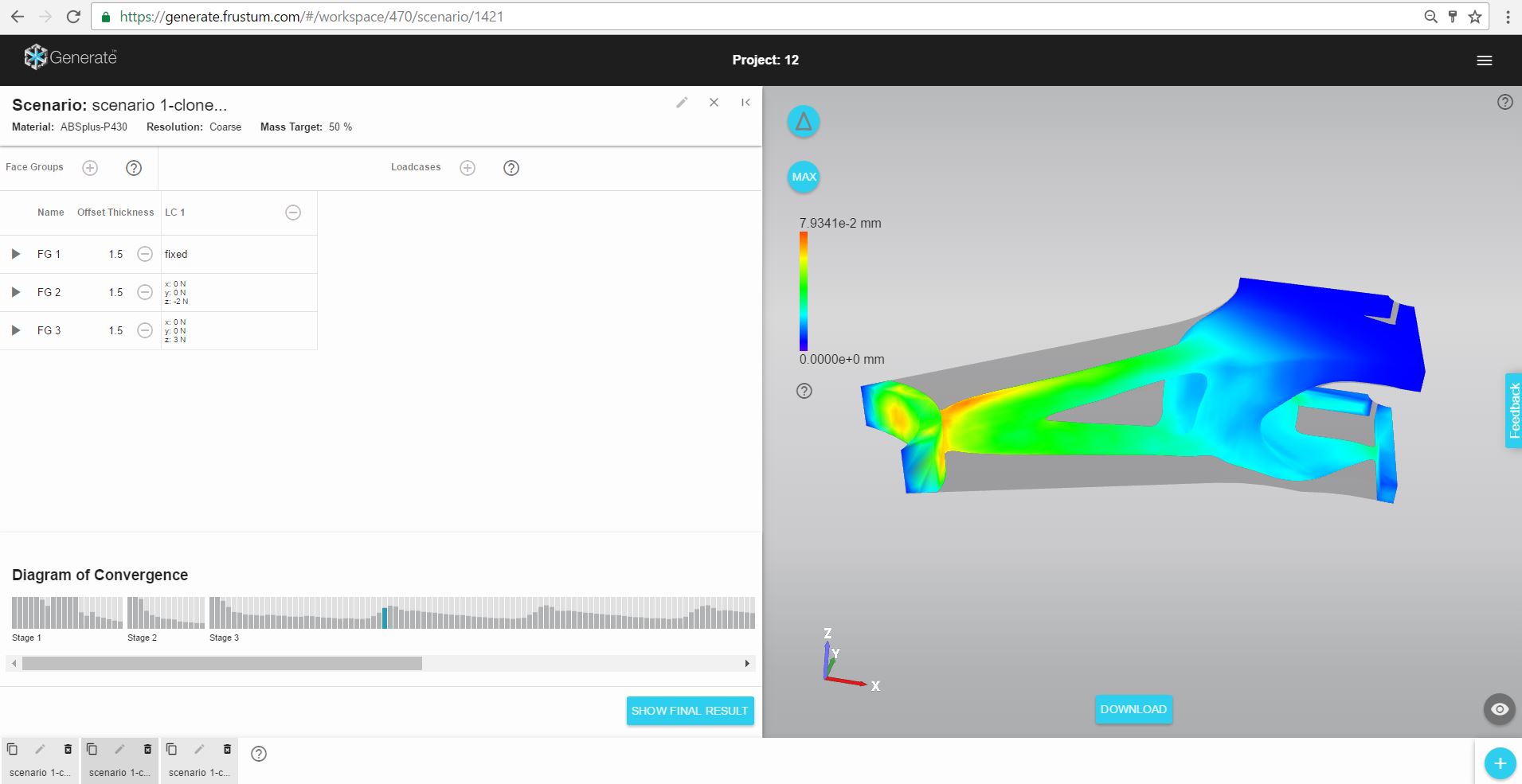Add a new face group

(90, 168)
